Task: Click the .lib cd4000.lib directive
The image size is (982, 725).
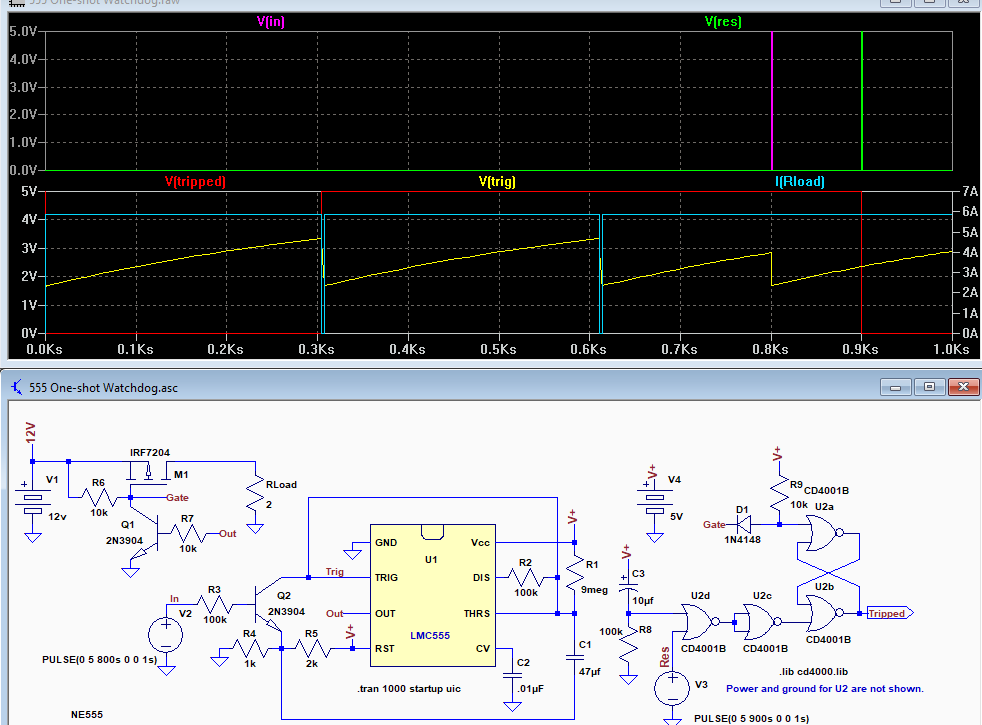Action: [x=814, y=672]
